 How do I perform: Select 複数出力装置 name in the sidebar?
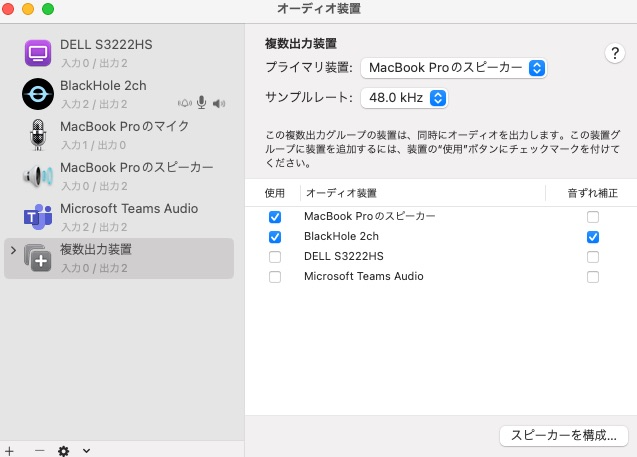click(96, 249)
